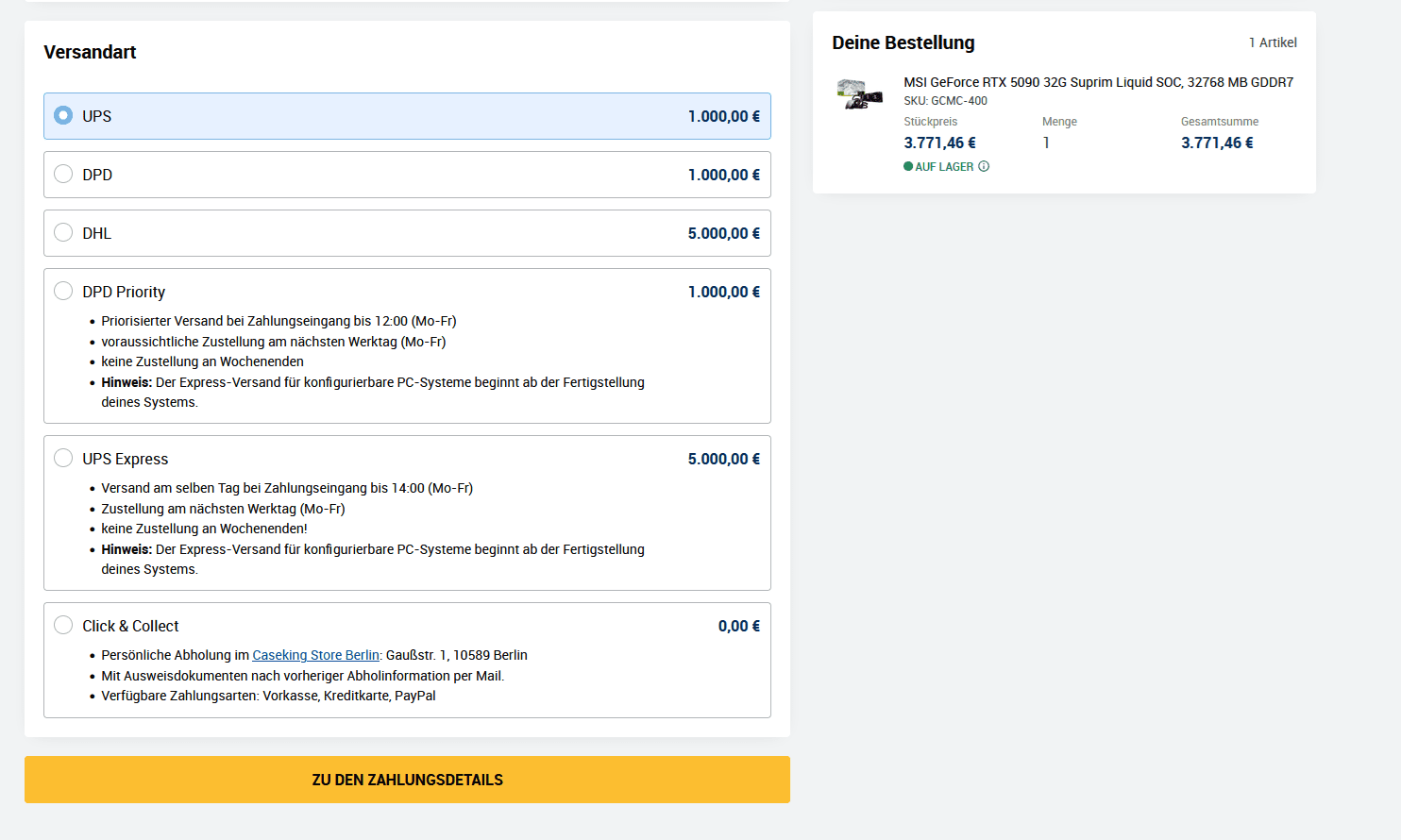The image size is (1401, 840).
Task: Open the Caseking Store Berlin link
Action: pyautogui.click(x=315, y=655)
